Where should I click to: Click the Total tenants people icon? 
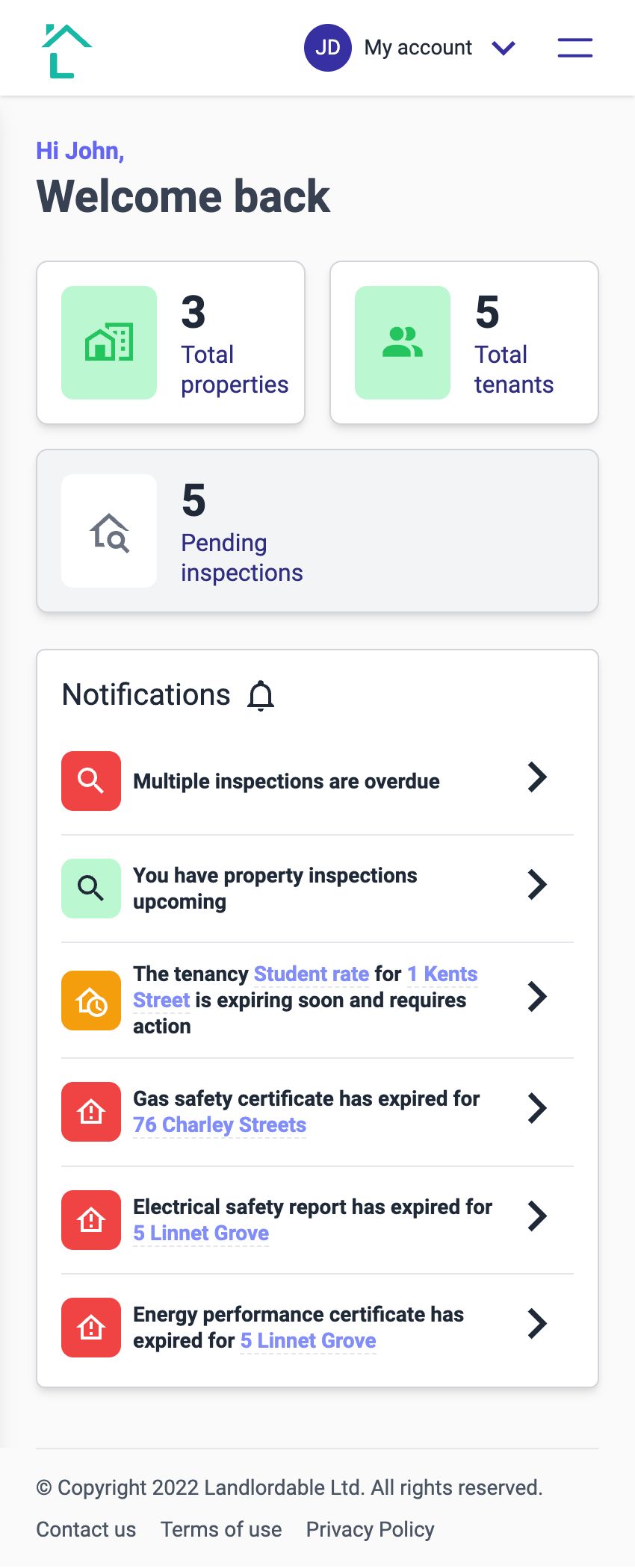402,341
